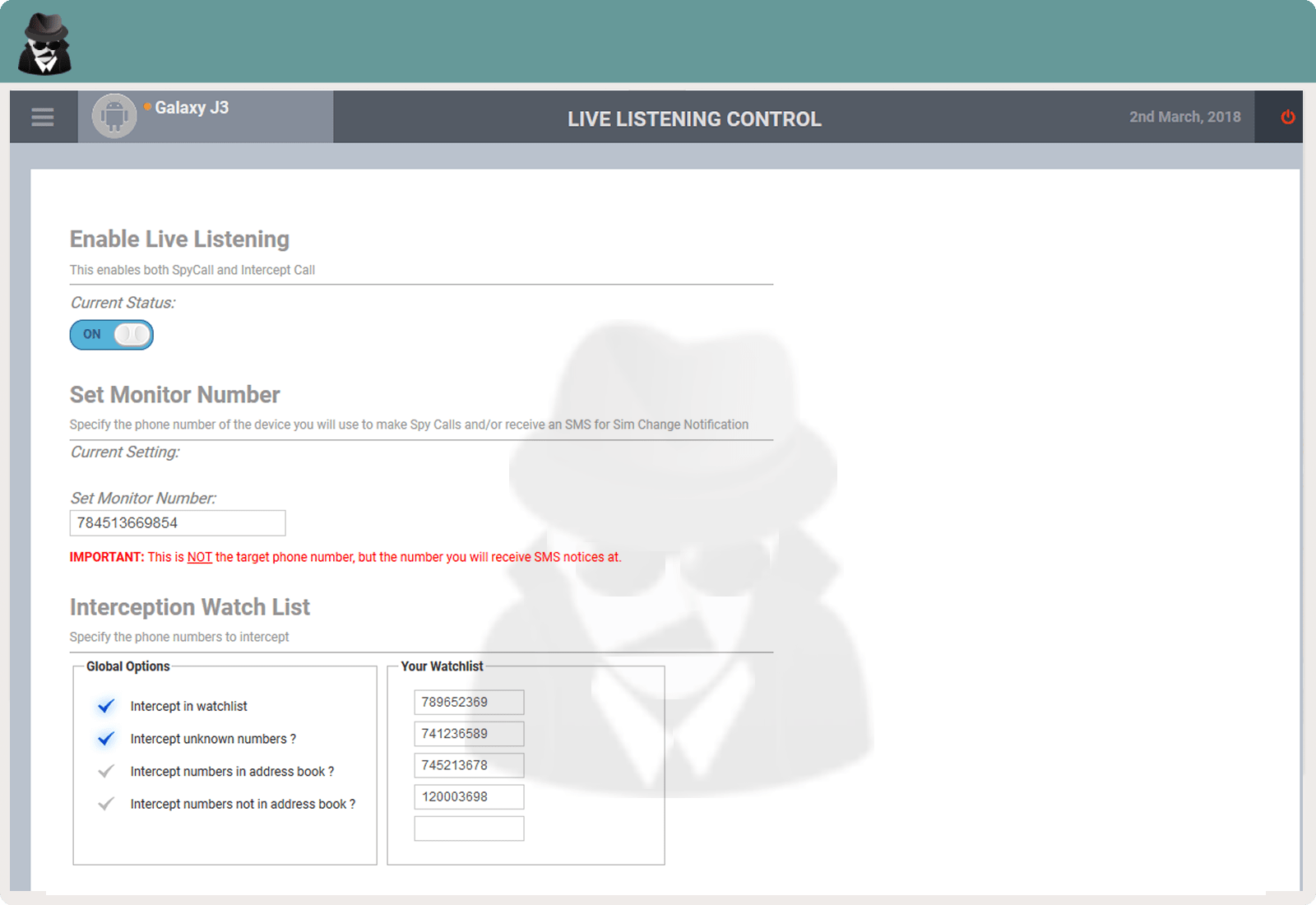The height and width of the screenshot is (905, 1316).
Task: Enable Intercept numbers in address book
Action: [106, 772]
